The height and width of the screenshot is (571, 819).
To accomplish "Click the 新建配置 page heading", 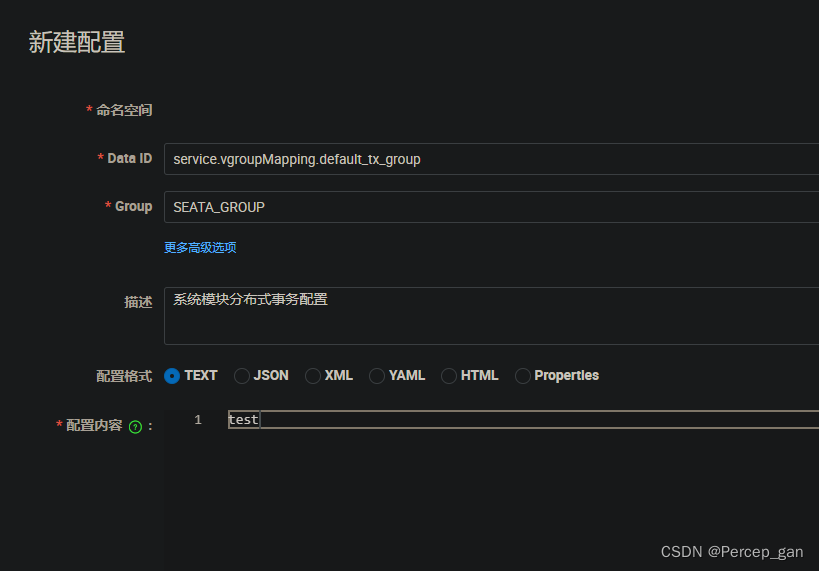I will tap(77, 42).
